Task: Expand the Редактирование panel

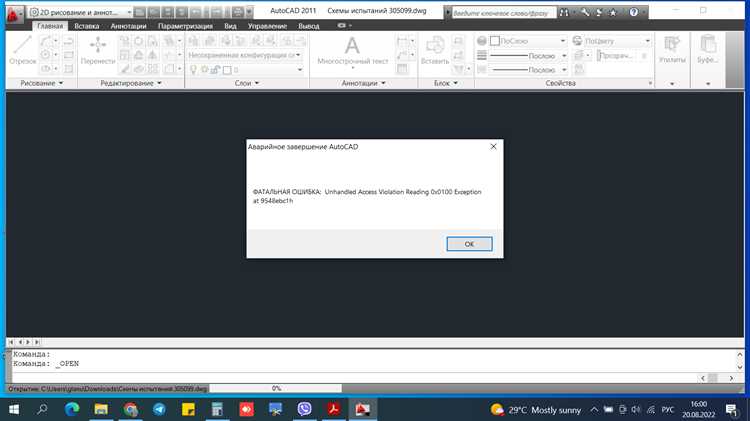Action: pos(131,83)
